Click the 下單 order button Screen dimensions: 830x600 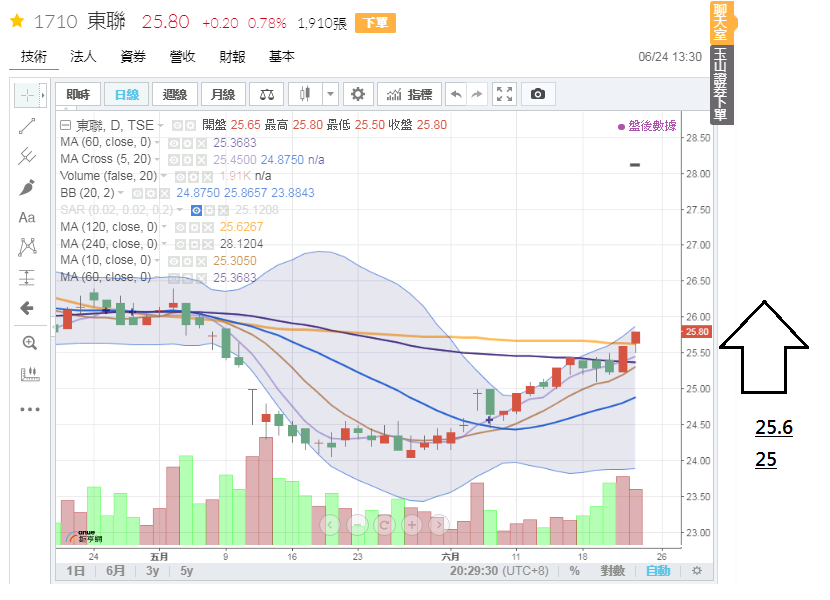coord(375,23)
